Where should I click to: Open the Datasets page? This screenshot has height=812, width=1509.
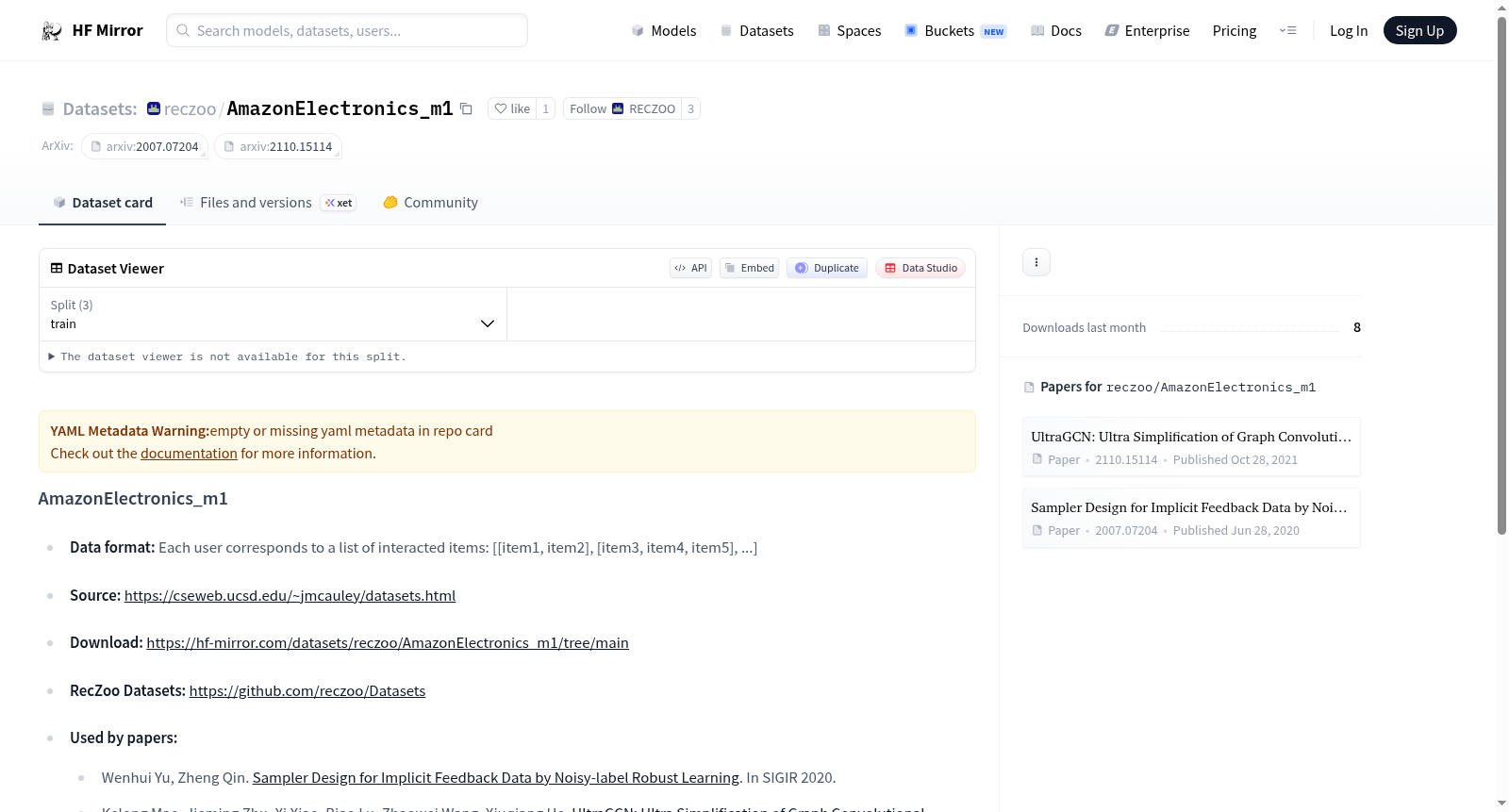point(756,31)
